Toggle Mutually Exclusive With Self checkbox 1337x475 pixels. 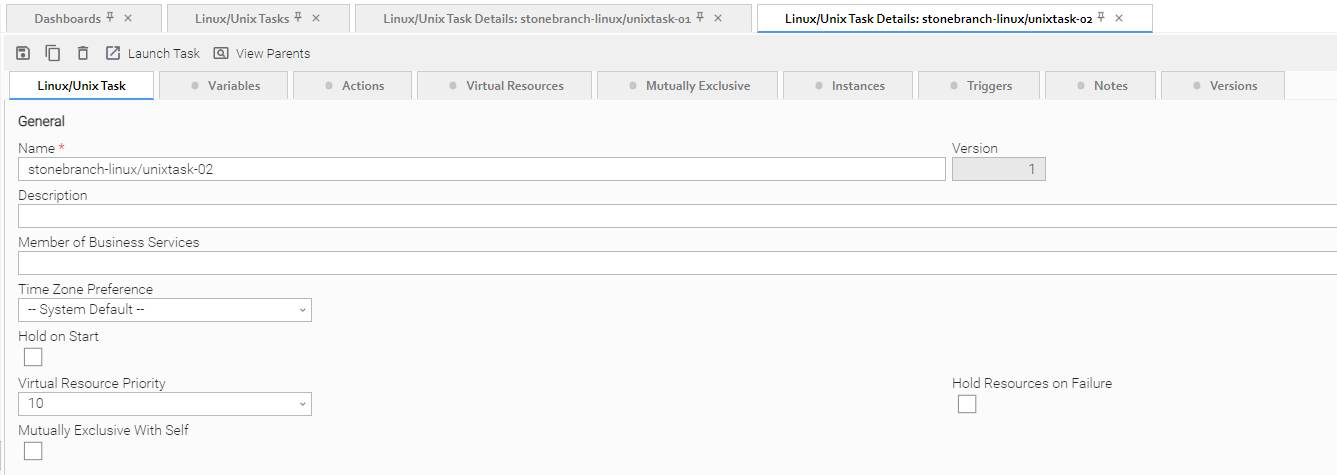point(33,451)
